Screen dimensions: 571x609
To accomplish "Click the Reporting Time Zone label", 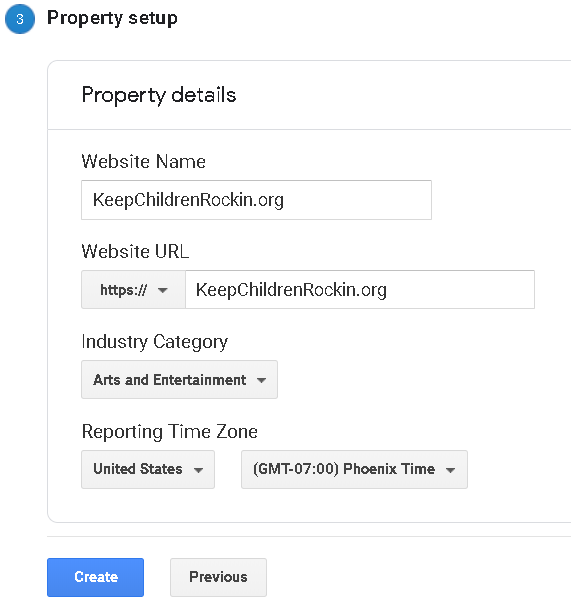I will click(170, 432).
